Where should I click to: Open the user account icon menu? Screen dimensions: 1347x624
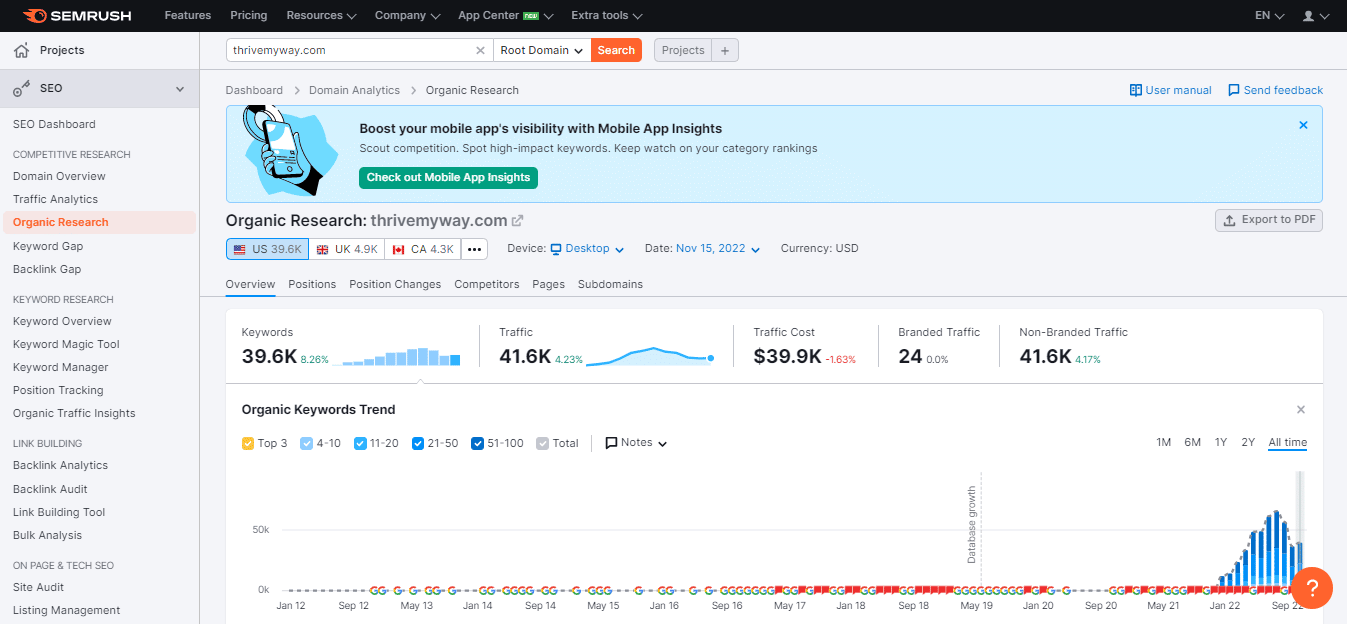click(1314, 16)
